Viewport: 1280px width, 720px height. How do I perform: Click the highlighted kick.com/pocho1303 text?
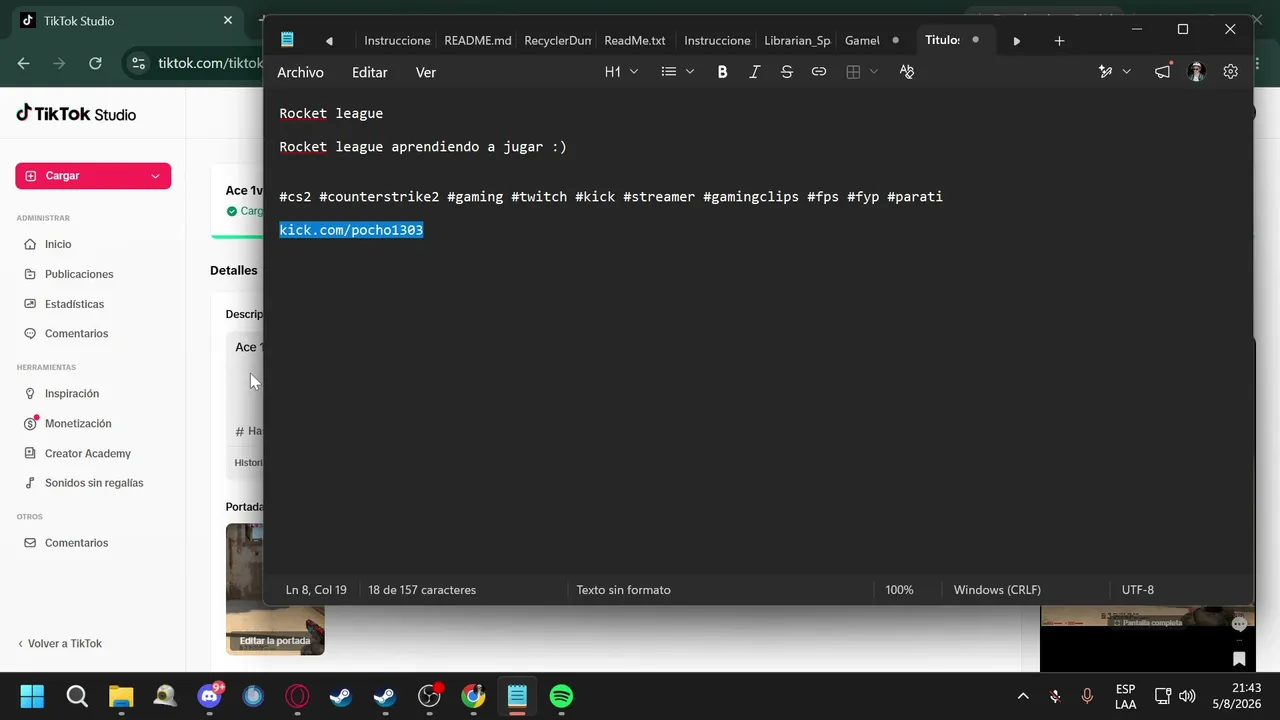(x=351, y=230)
